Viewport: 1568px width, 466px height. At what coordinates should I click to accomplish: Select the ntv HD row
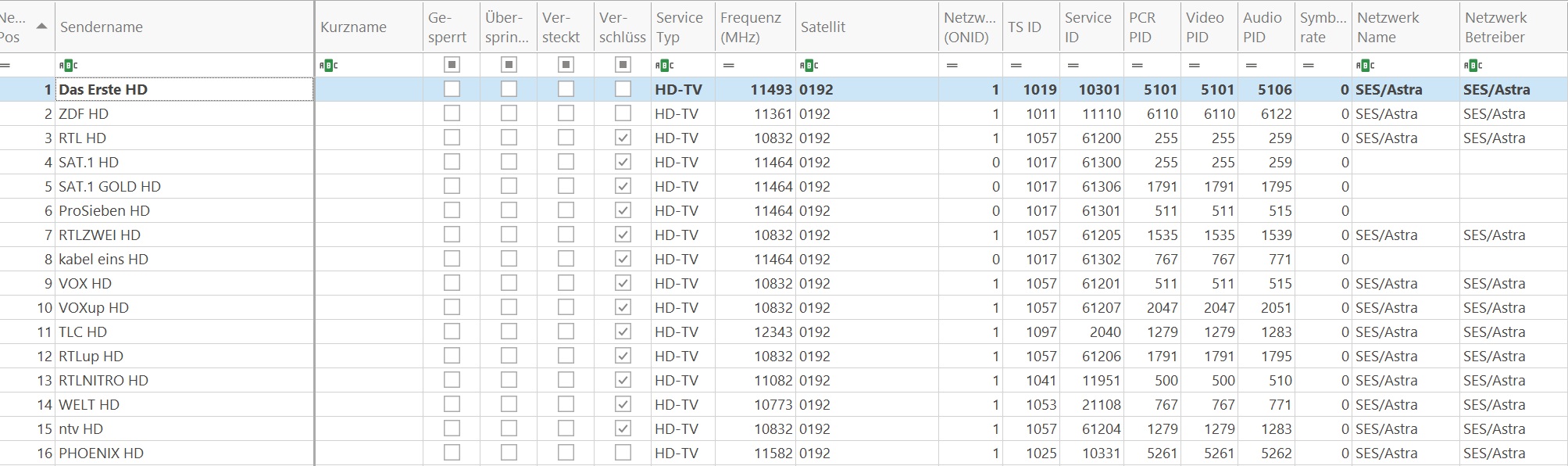coord(784,428)
